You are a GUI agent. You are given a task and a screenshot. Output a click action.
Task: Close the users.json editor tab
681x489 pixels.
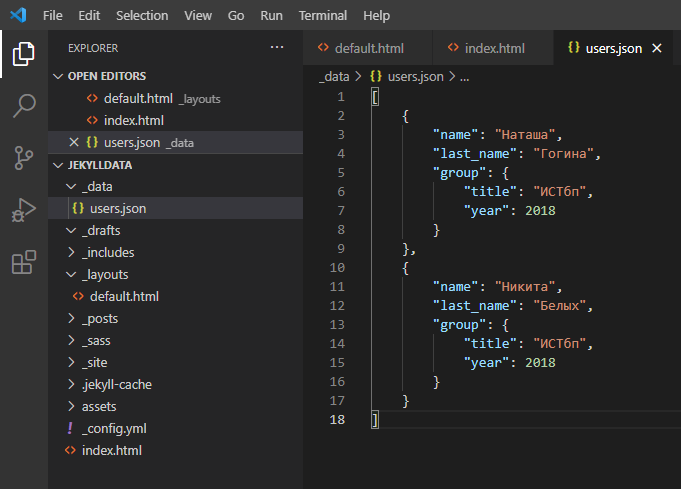click(x=657, y=48)
